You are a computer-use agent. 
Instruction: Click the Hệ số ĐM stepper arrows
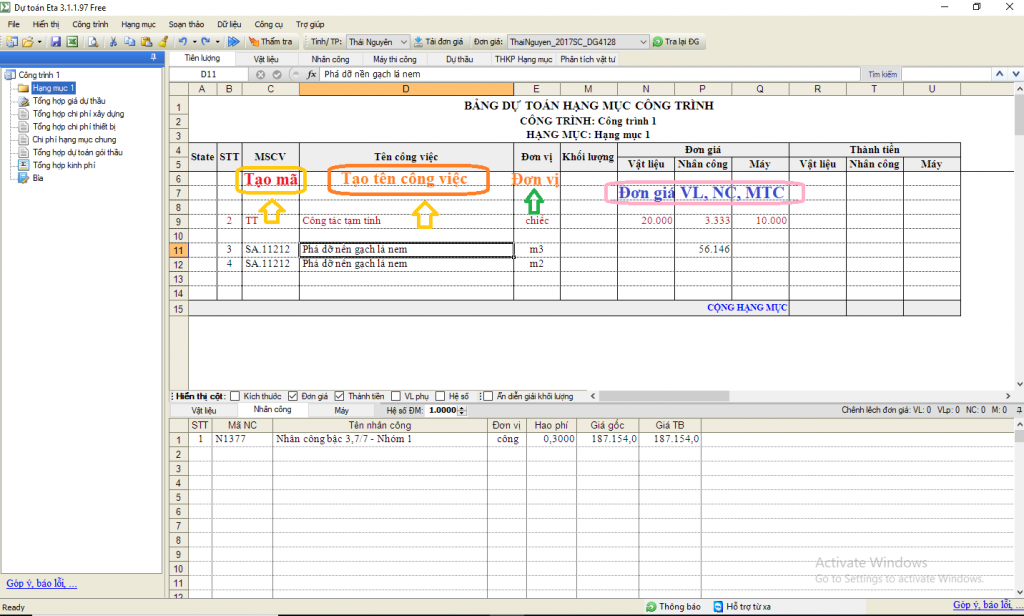(x=463, y=410)
